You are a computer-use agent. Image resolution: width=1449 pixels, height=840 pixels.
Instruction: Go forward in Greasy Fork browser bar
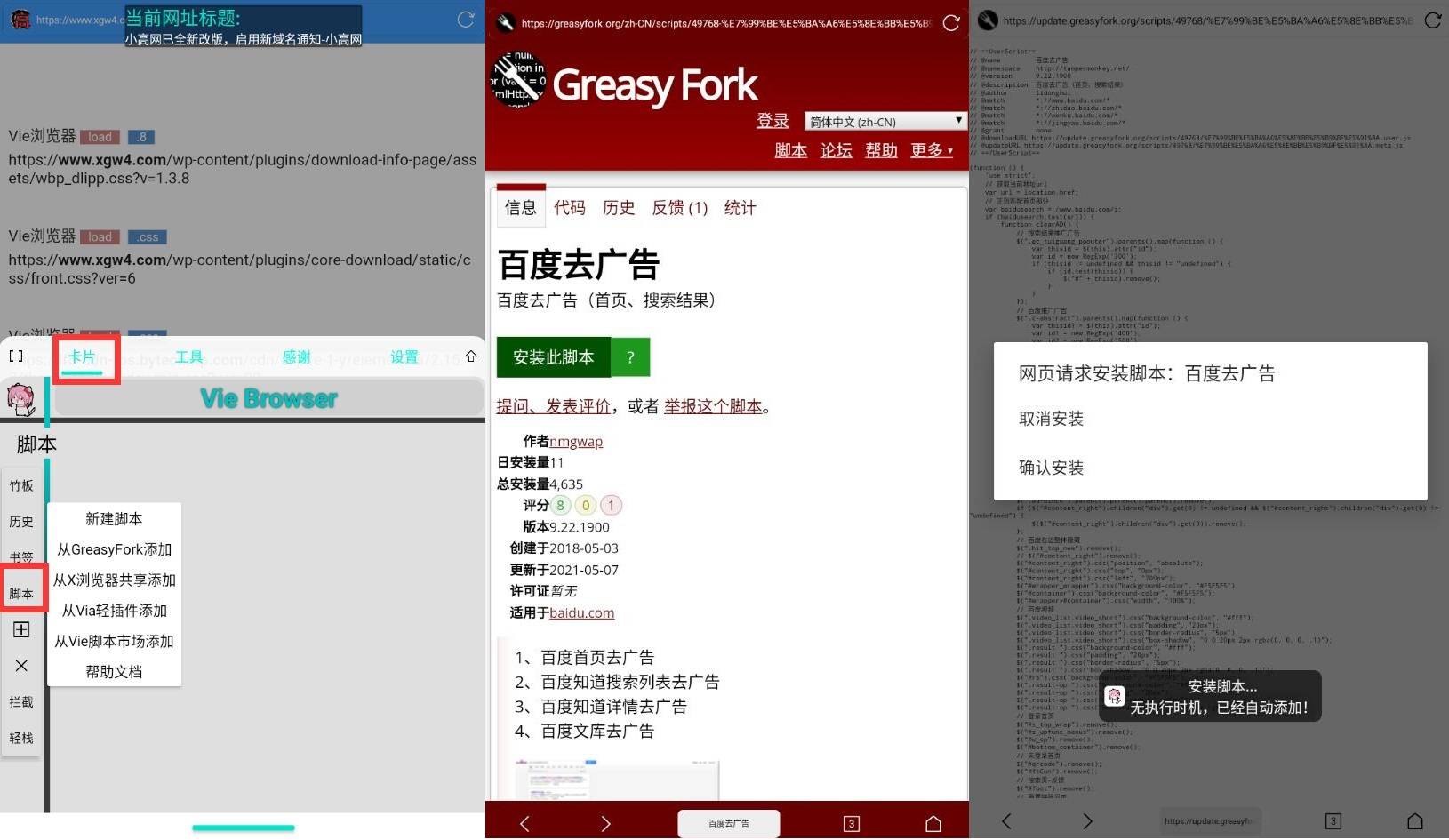click(x=606, y=823)
